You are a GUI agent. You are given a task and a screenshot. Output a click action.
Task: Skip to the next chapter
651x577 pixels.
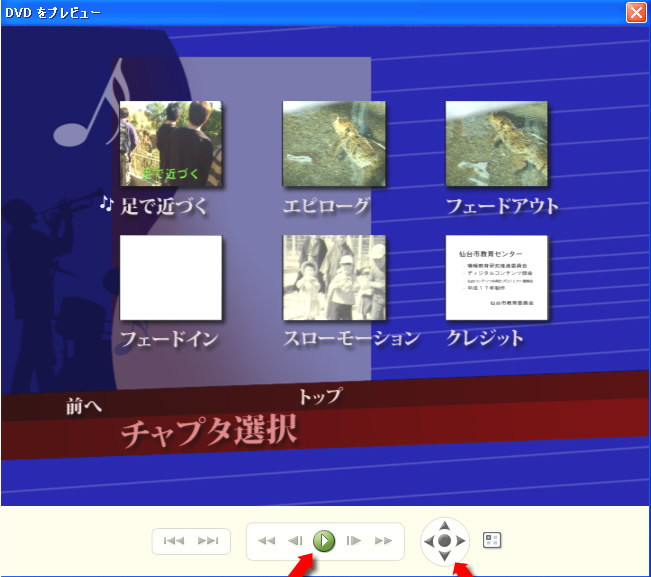208,541
